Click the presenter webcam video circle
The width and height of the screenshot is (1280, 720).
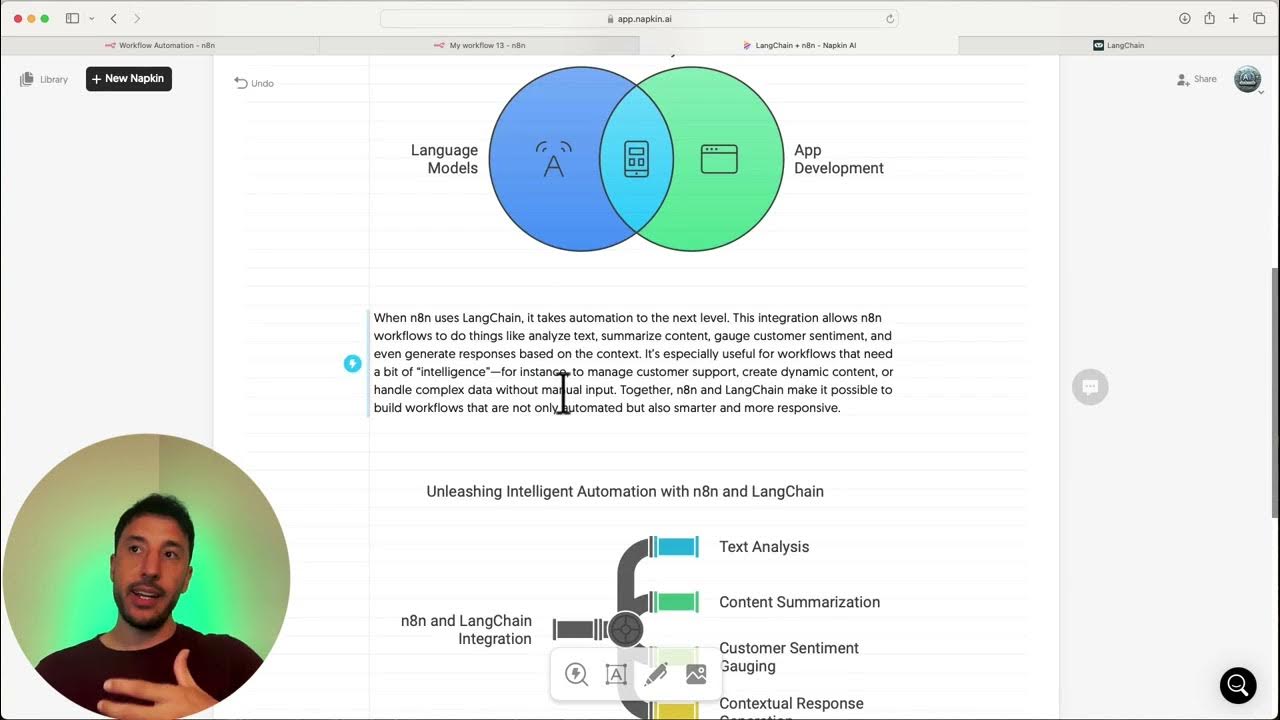tap(146, 578)
